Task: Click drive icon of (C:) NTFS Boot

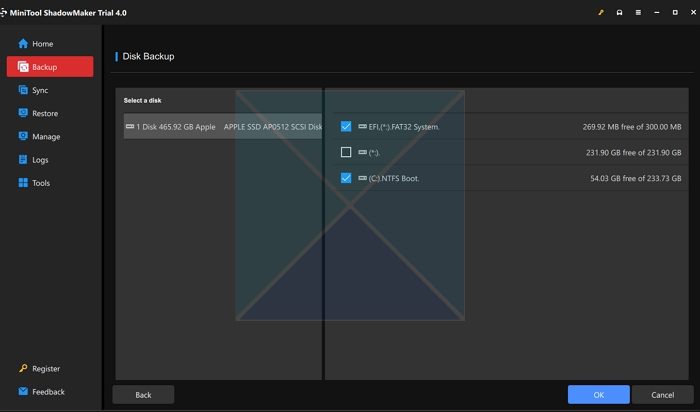Action: click(x=362, y=178)
